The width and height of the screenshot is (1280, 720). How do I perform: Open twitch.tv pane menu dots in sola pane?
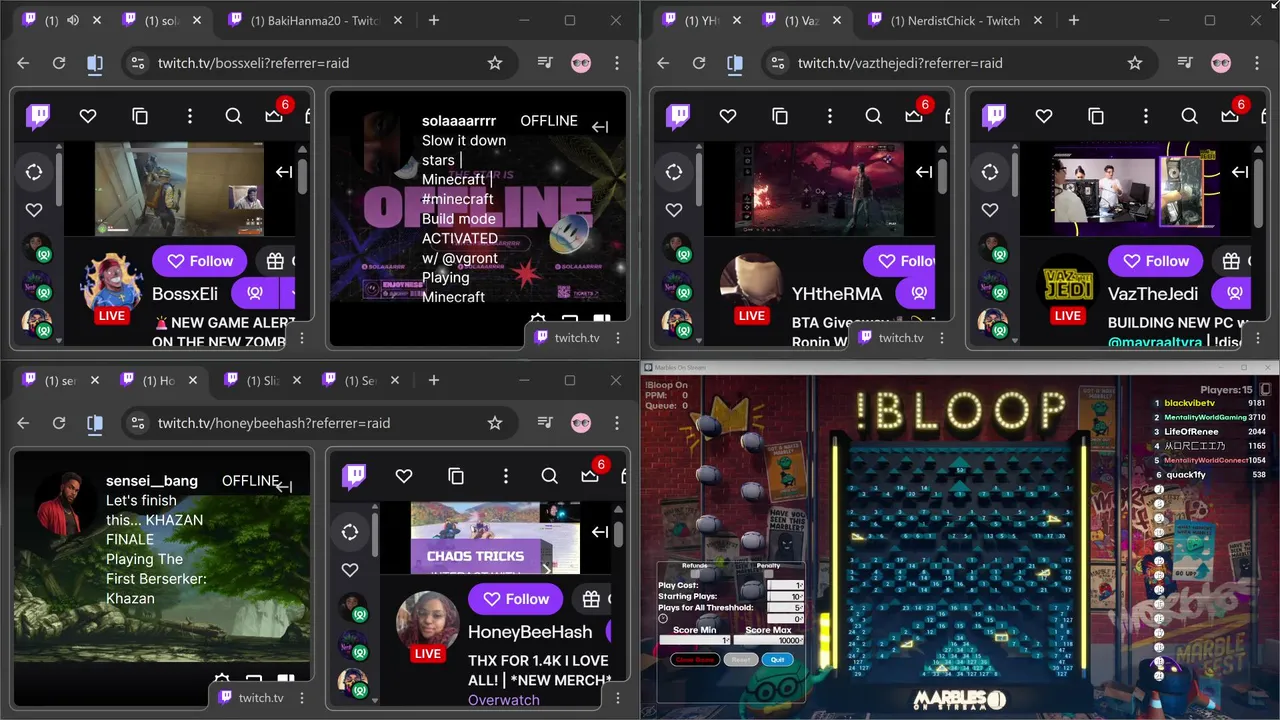click(618, 337)
